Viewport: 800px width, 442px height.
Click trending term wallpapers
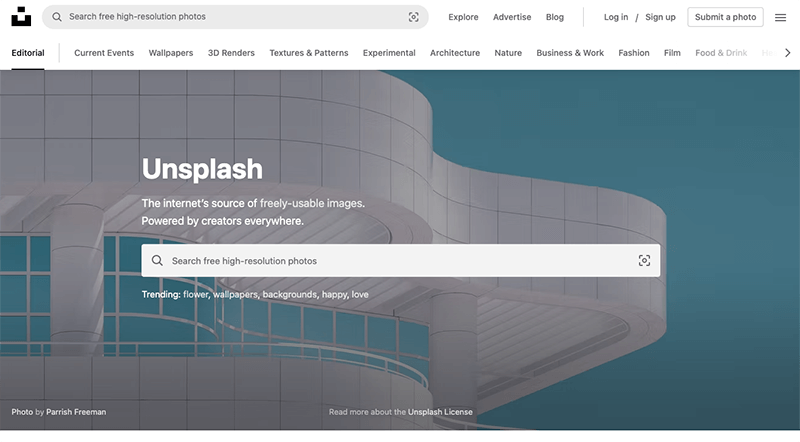click(235, 294)
